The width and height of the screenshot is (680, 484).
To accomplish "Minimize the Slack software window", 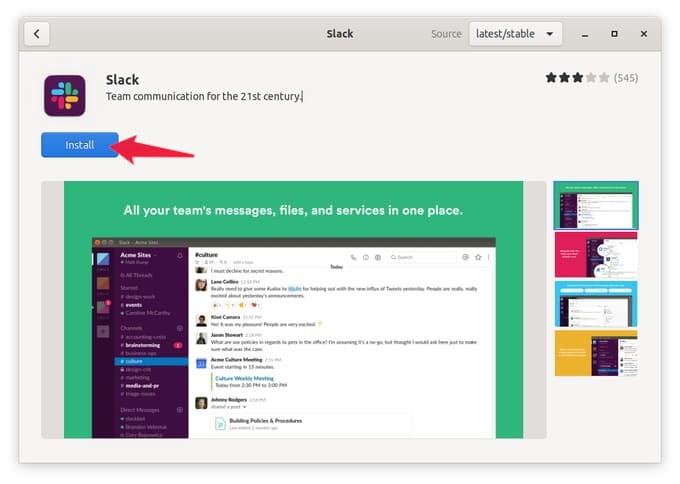I will pos(585,34).
